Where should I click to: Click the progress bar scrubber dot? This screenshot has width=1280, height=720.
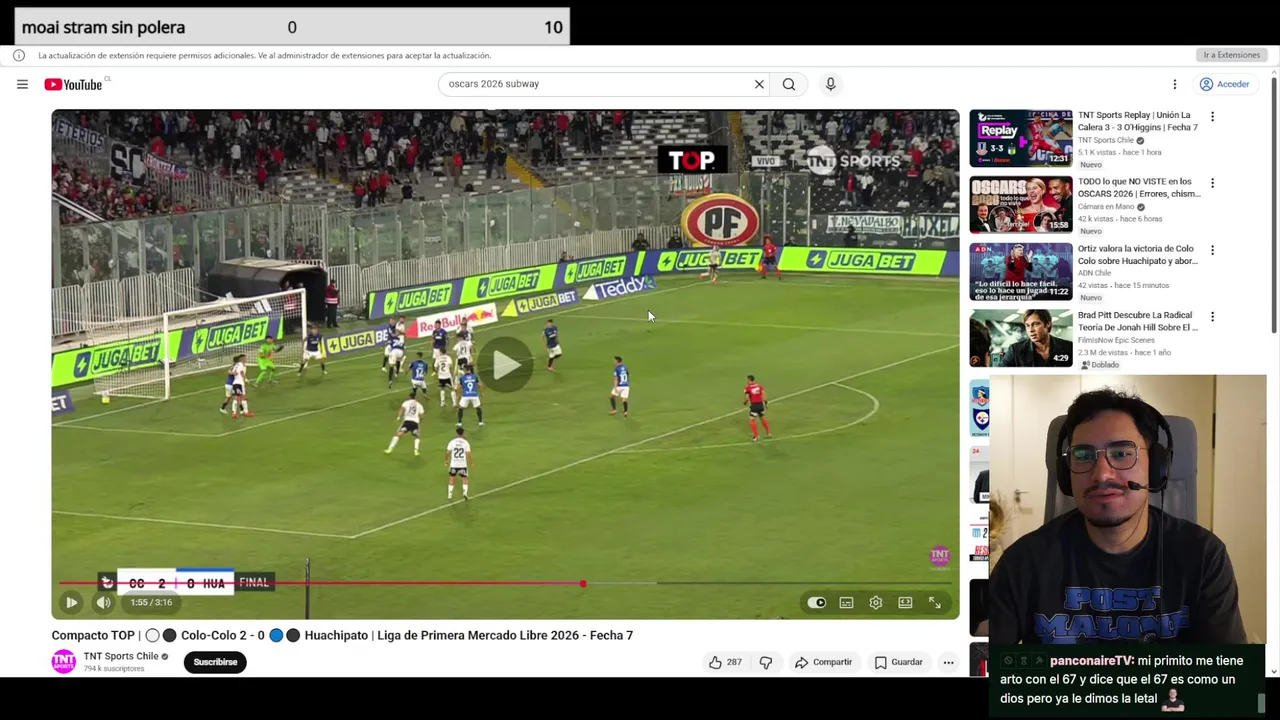583,584
